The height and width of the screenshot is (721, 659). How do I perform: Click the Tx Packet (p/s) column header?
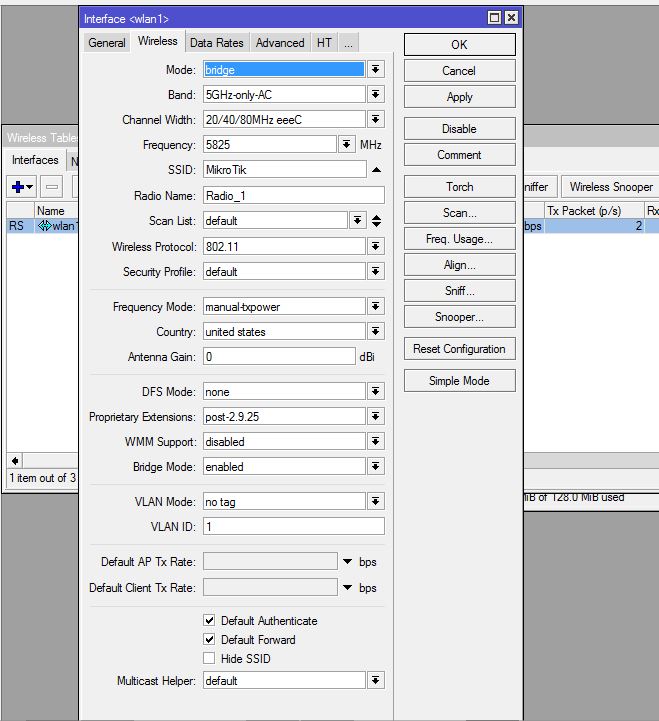[x=594, y=211]
